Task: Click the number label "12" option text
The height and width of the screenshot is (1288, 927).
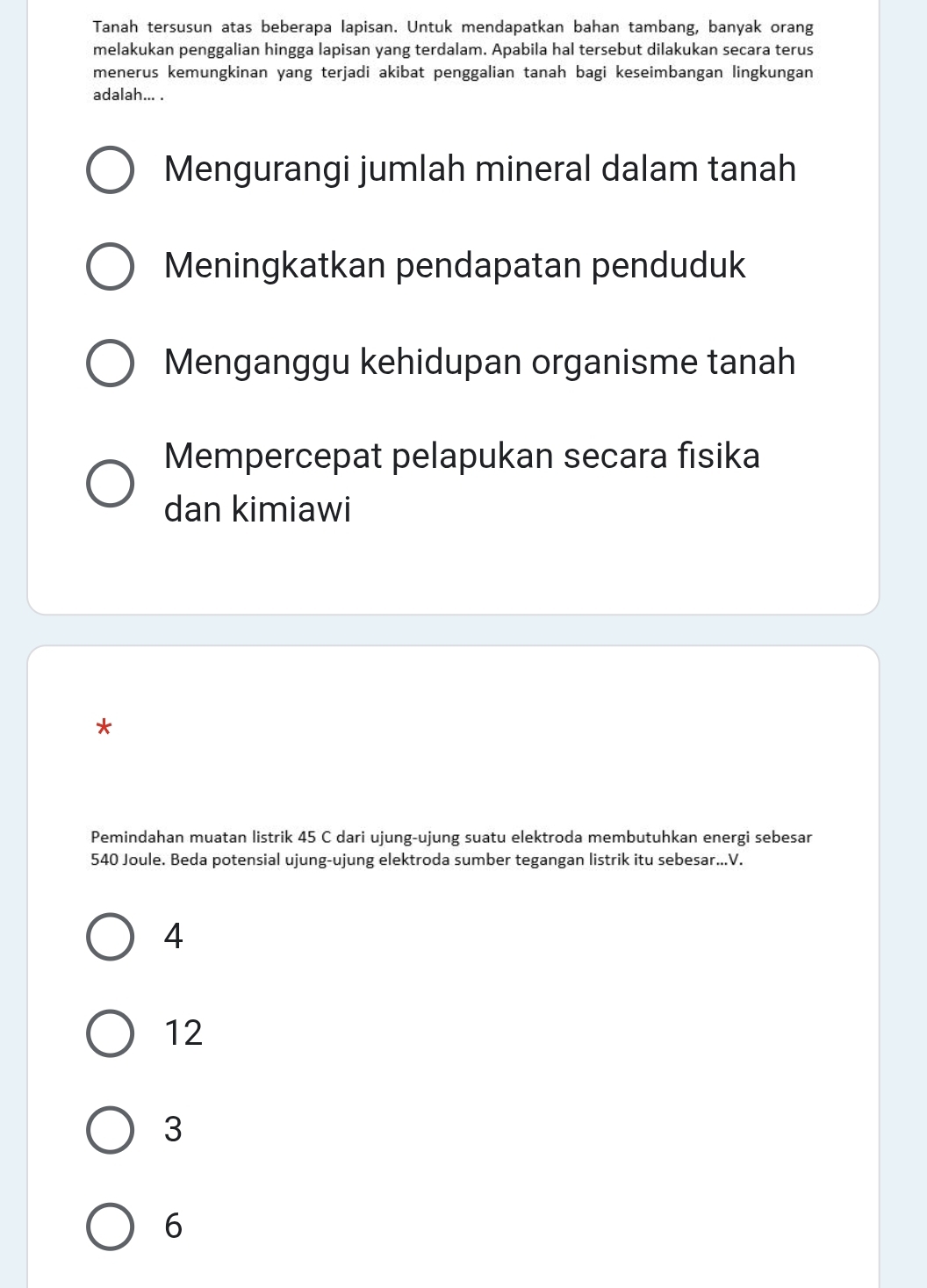Action: [183, 1033]
